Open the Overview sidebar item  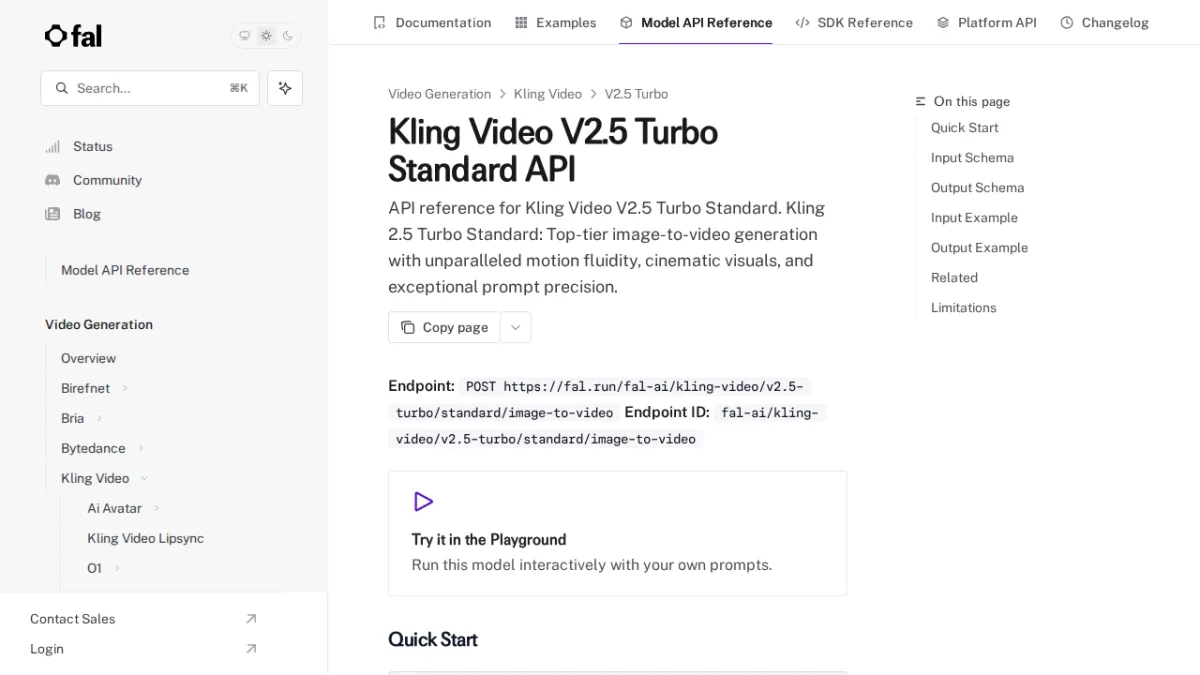(x=88, y=358)
